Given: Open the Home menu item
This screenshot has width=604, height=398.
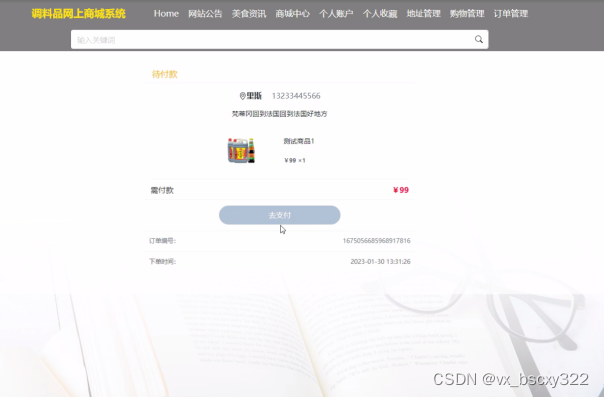Looking at the screenshot, I should pyautogui.click(x=166, y=13).
